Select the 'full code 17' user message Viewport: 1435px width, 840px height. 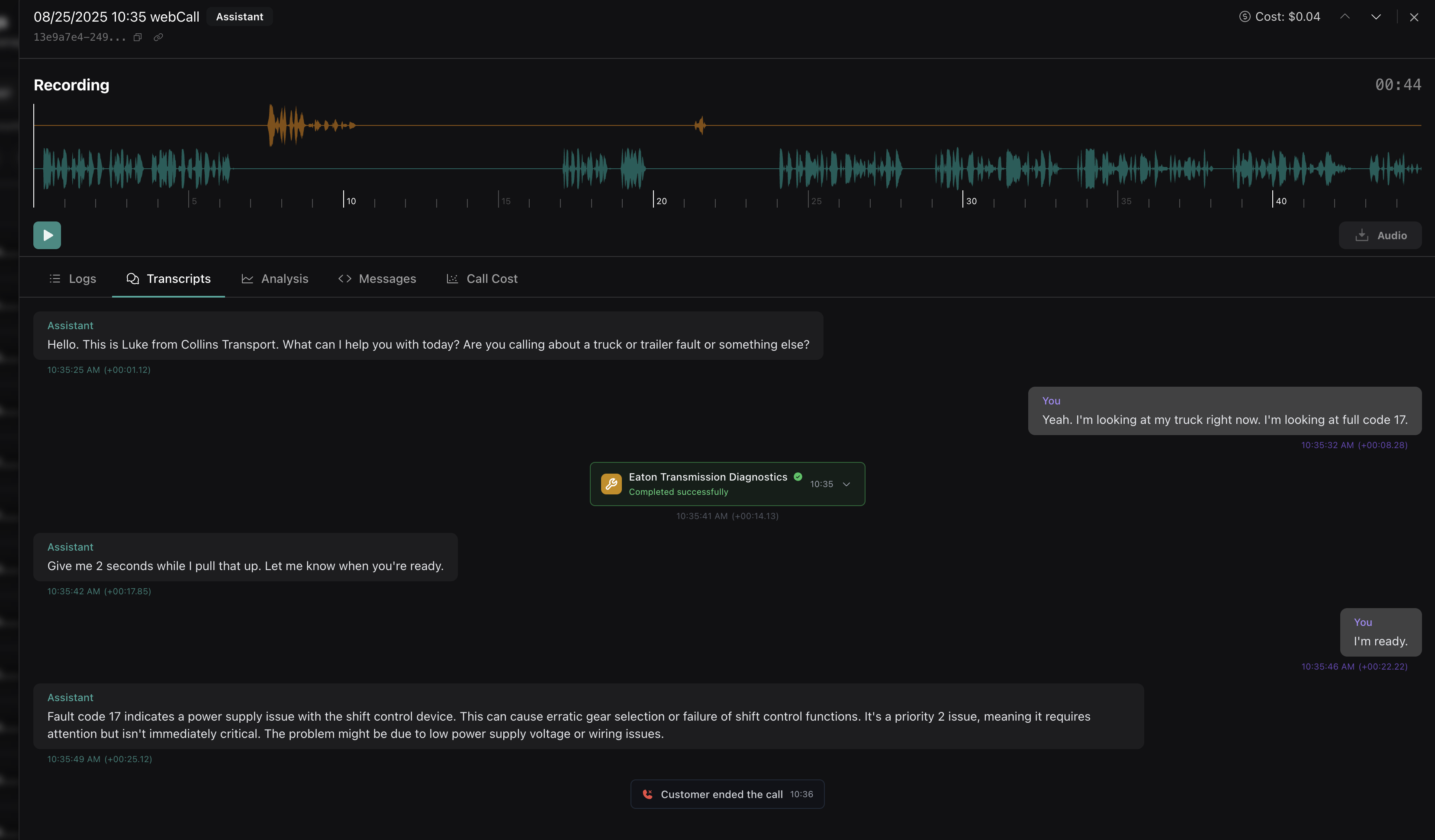[1225, 411]
